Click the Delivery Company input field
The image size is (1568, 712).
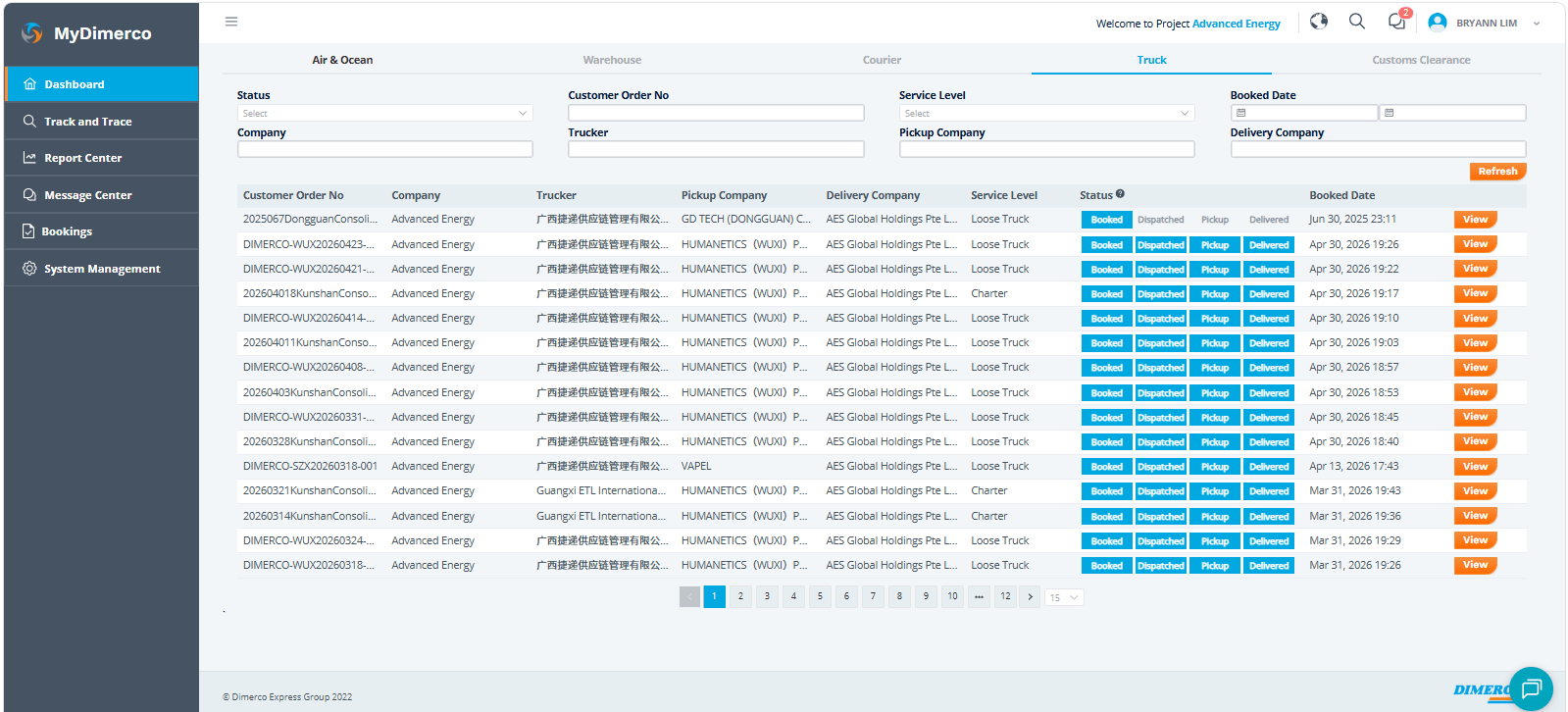tap(1378, 149)
